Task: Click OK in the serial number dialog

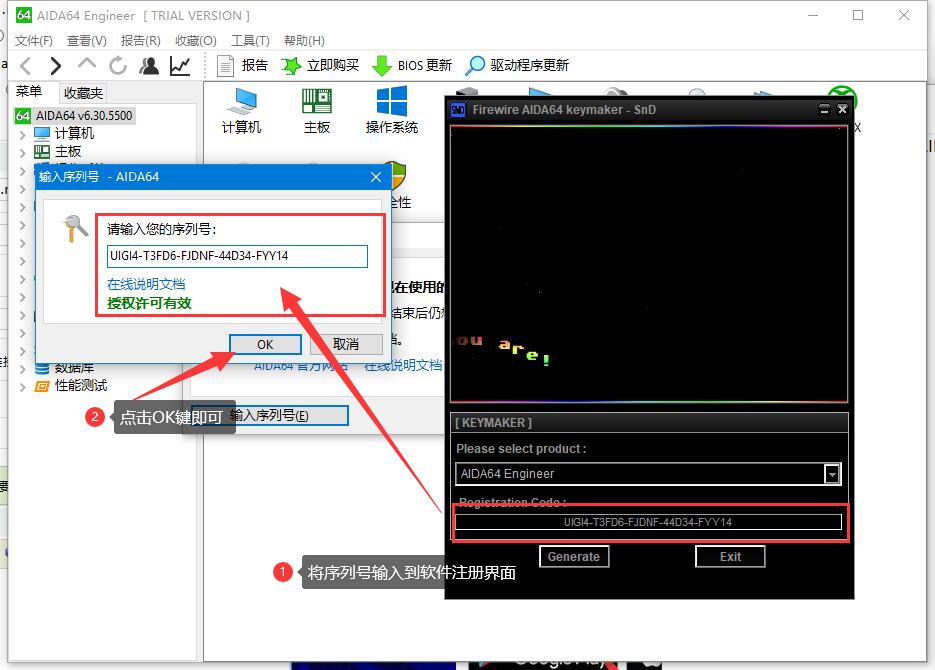Action: (x=265, y=345)
